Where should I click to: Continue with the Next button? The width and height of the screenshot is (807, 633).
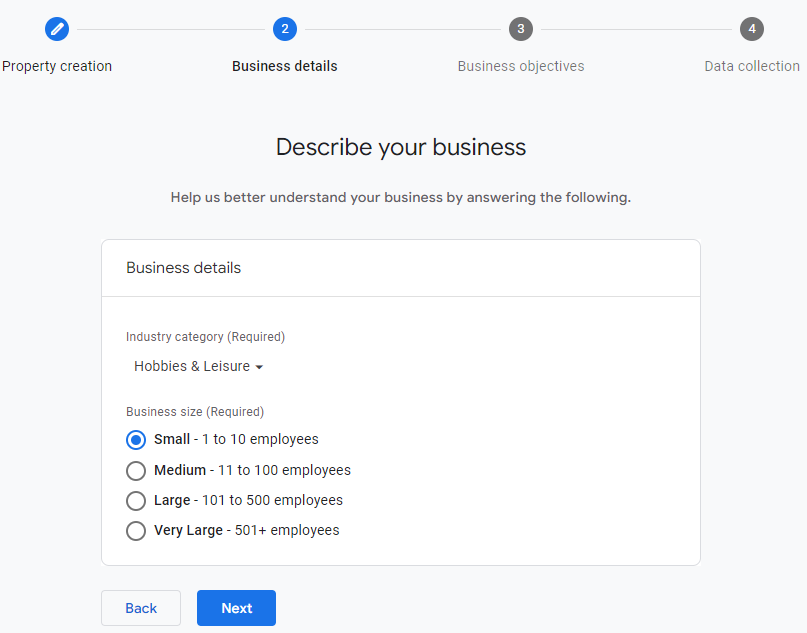236,608
